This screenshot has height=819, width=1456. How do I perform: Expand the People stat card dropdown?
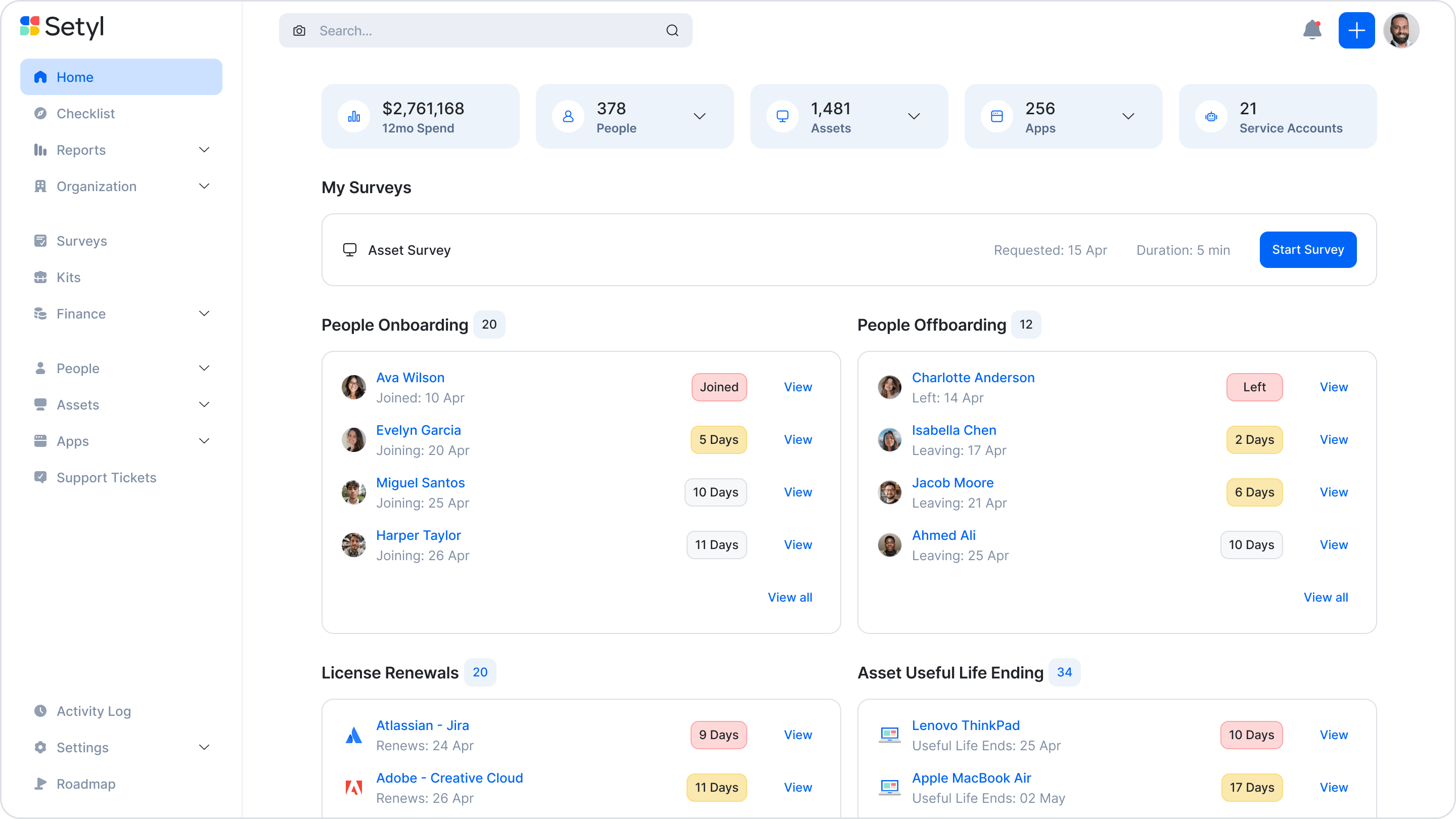(x=699, y=116)
